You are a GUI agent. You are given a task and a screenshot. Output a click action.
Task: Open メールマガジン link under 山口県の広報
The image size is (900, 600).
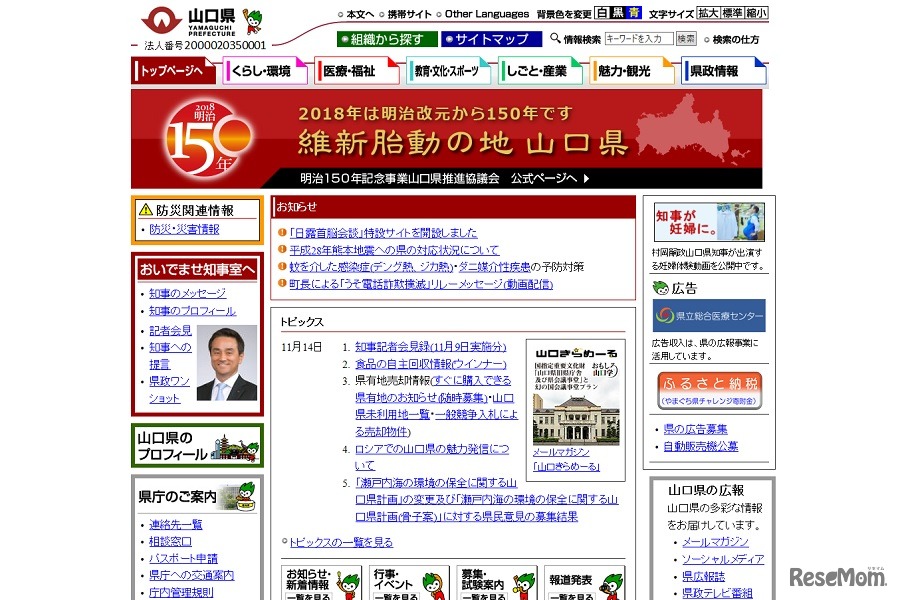point(715,542)
